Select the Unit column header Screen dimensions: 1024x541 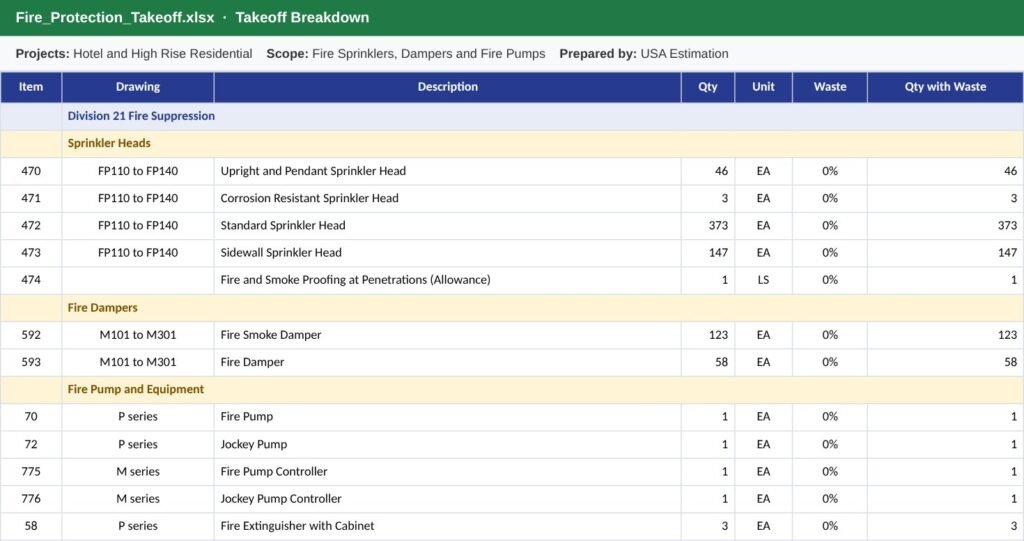click(x=763, y=87)
